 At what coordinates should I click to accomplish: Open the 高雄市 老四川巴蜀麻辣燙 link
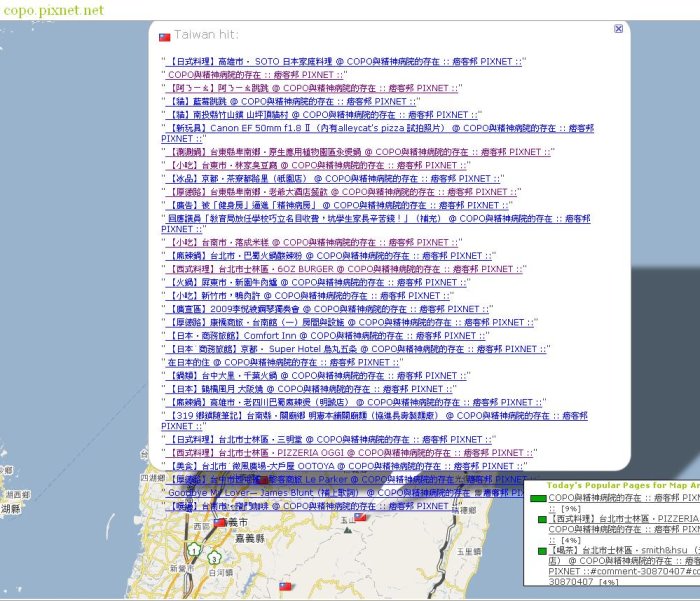pos(354,403)
